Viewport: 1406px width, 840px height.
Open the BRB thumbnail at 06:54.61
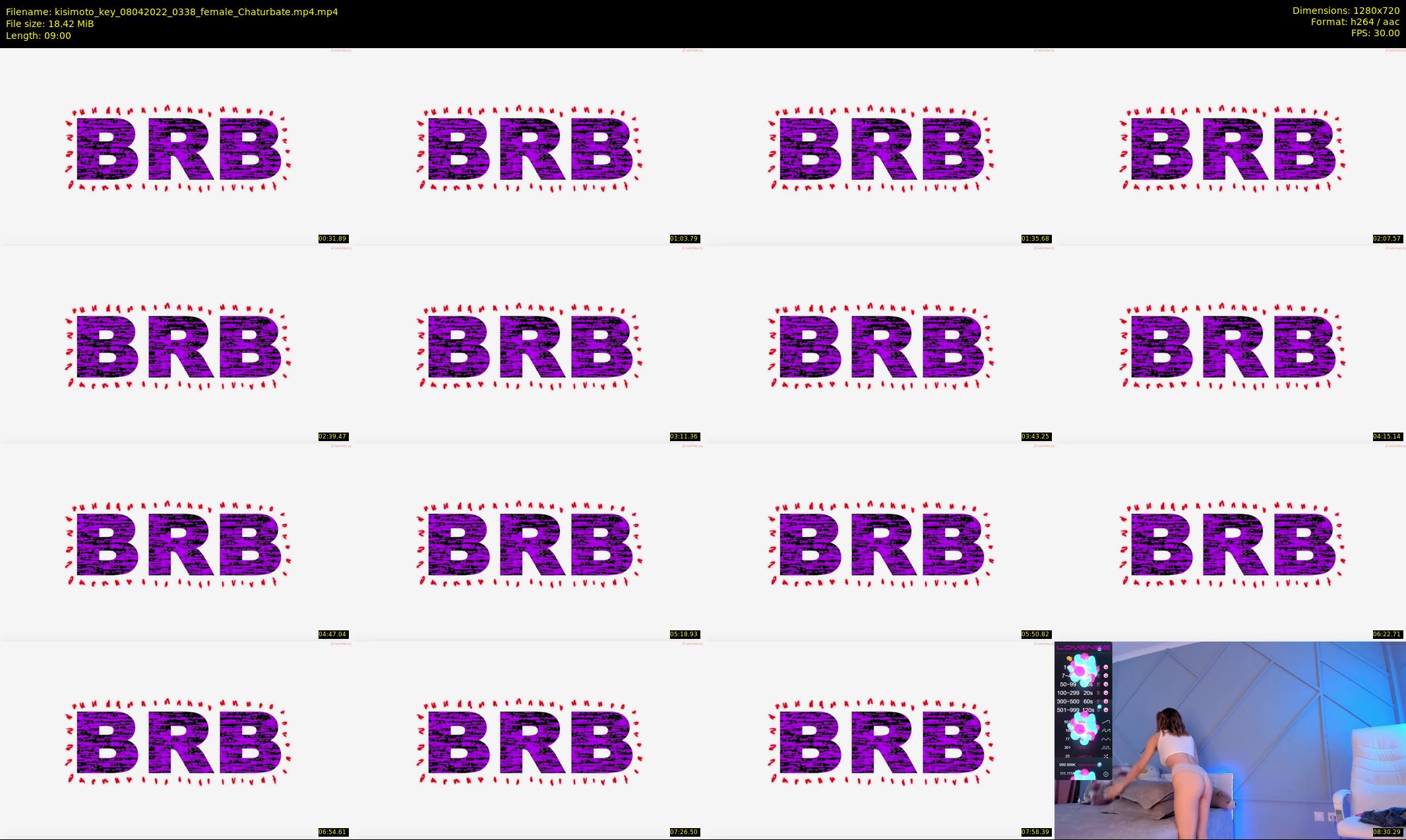point(175,740)
